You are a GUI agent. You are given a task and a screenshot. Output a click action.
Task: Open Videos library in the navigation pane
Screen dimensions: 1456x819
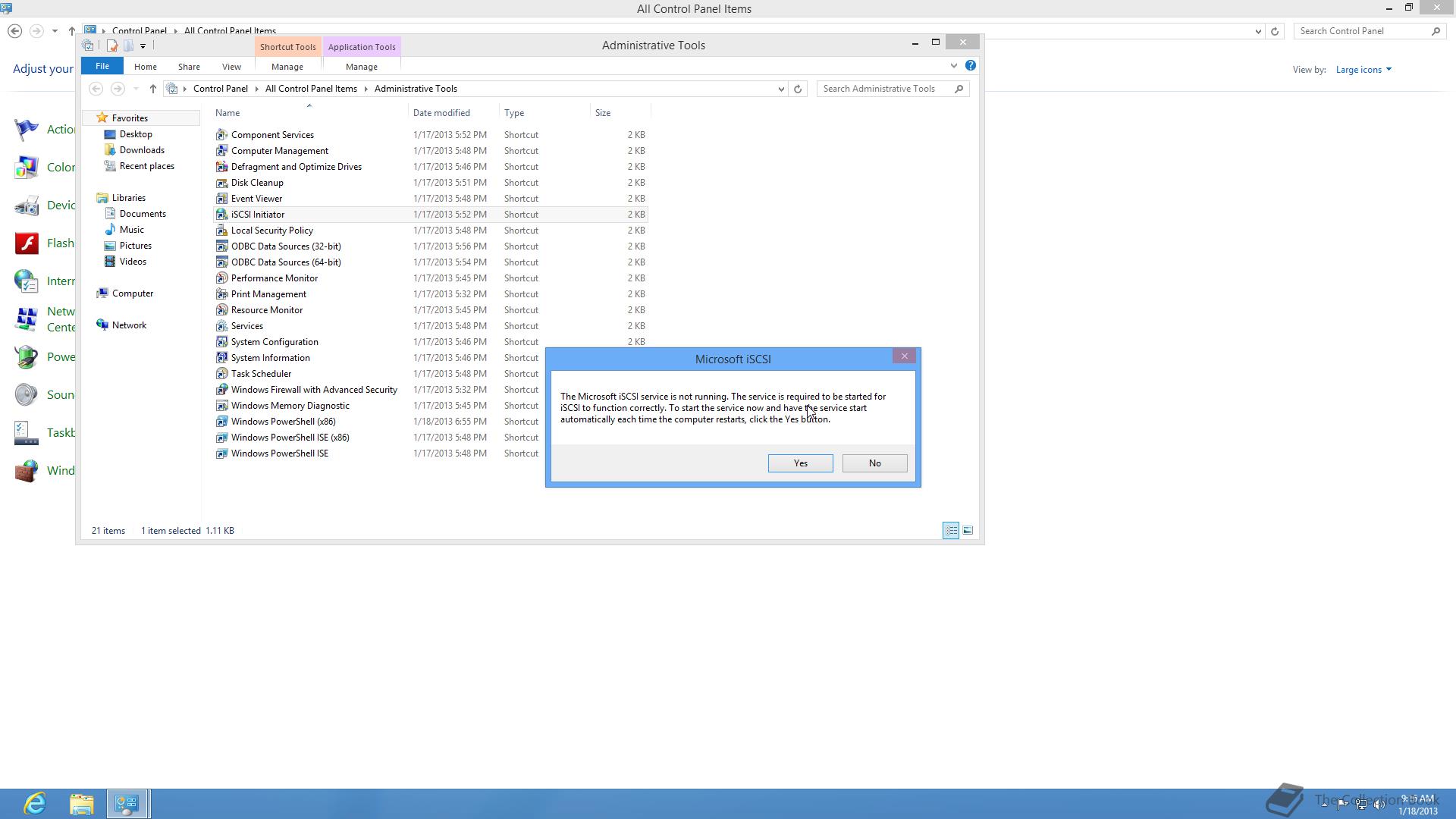[x=133, y=262]
